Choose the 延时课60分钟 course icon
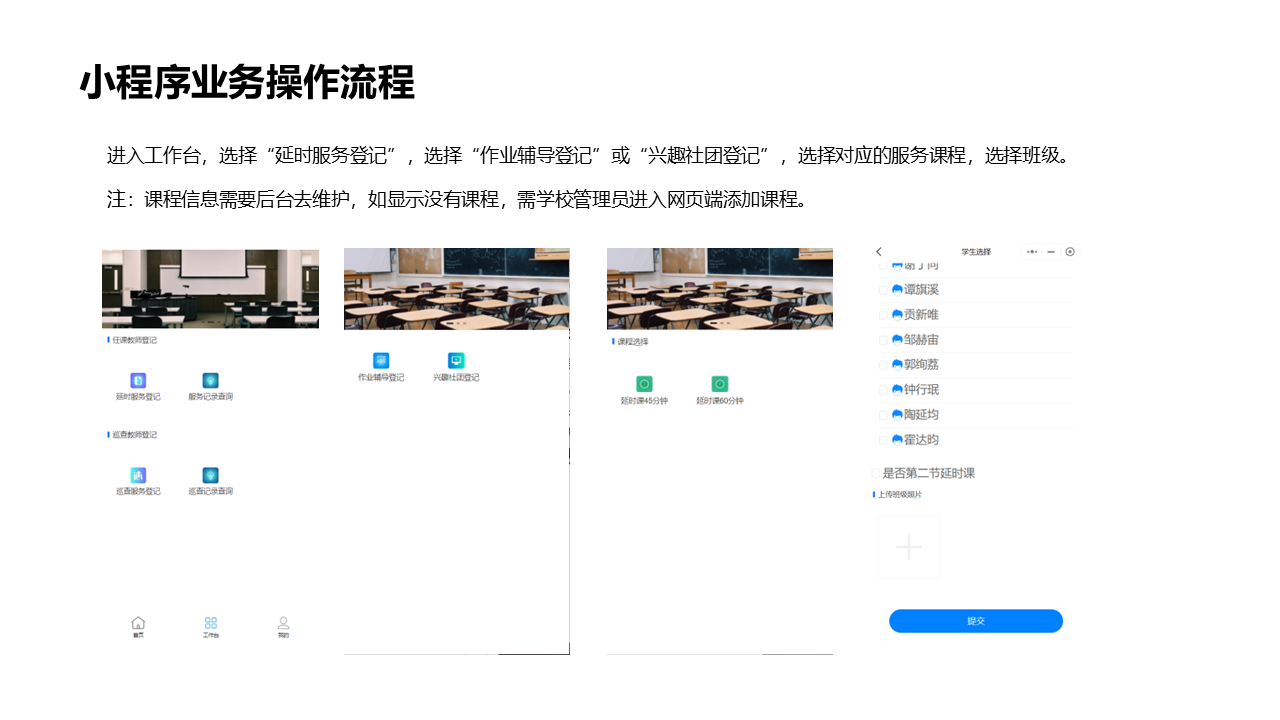The image size is (1280, 720). click(x=719, y=384)
